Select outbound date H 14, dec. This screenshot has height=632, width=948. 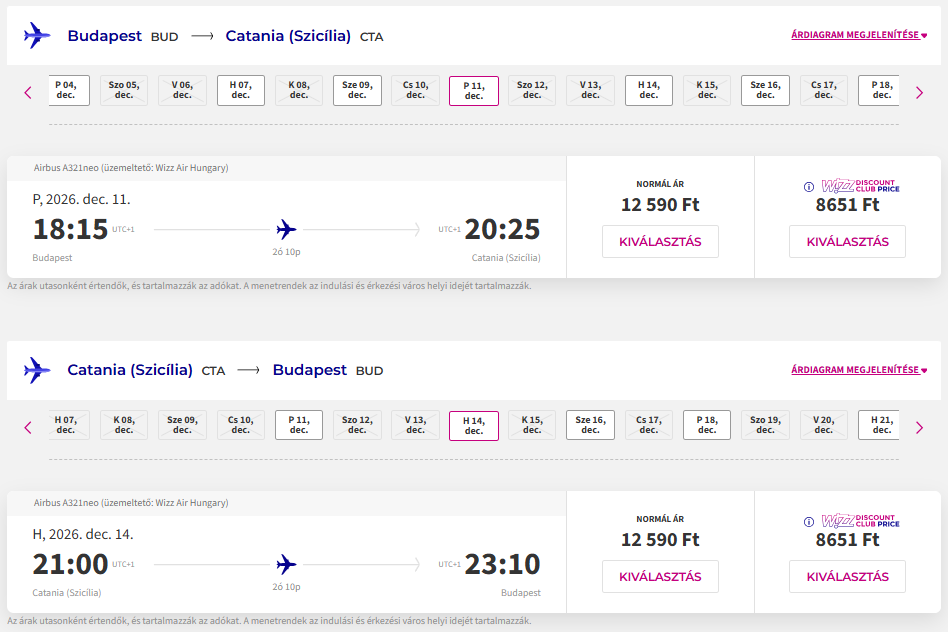(649, 90)
